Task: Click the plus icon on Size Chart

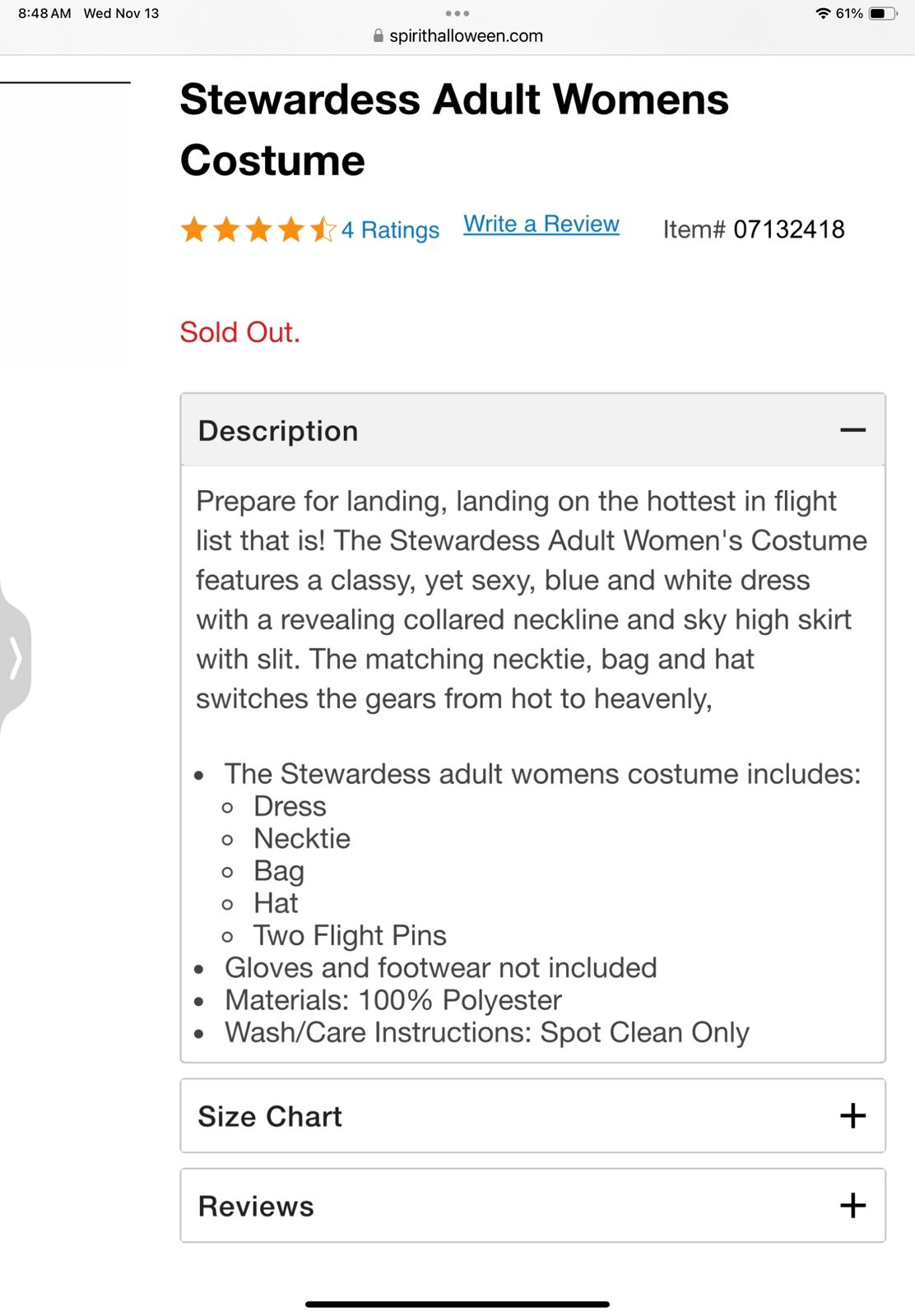Action: tap(853, 1116)
